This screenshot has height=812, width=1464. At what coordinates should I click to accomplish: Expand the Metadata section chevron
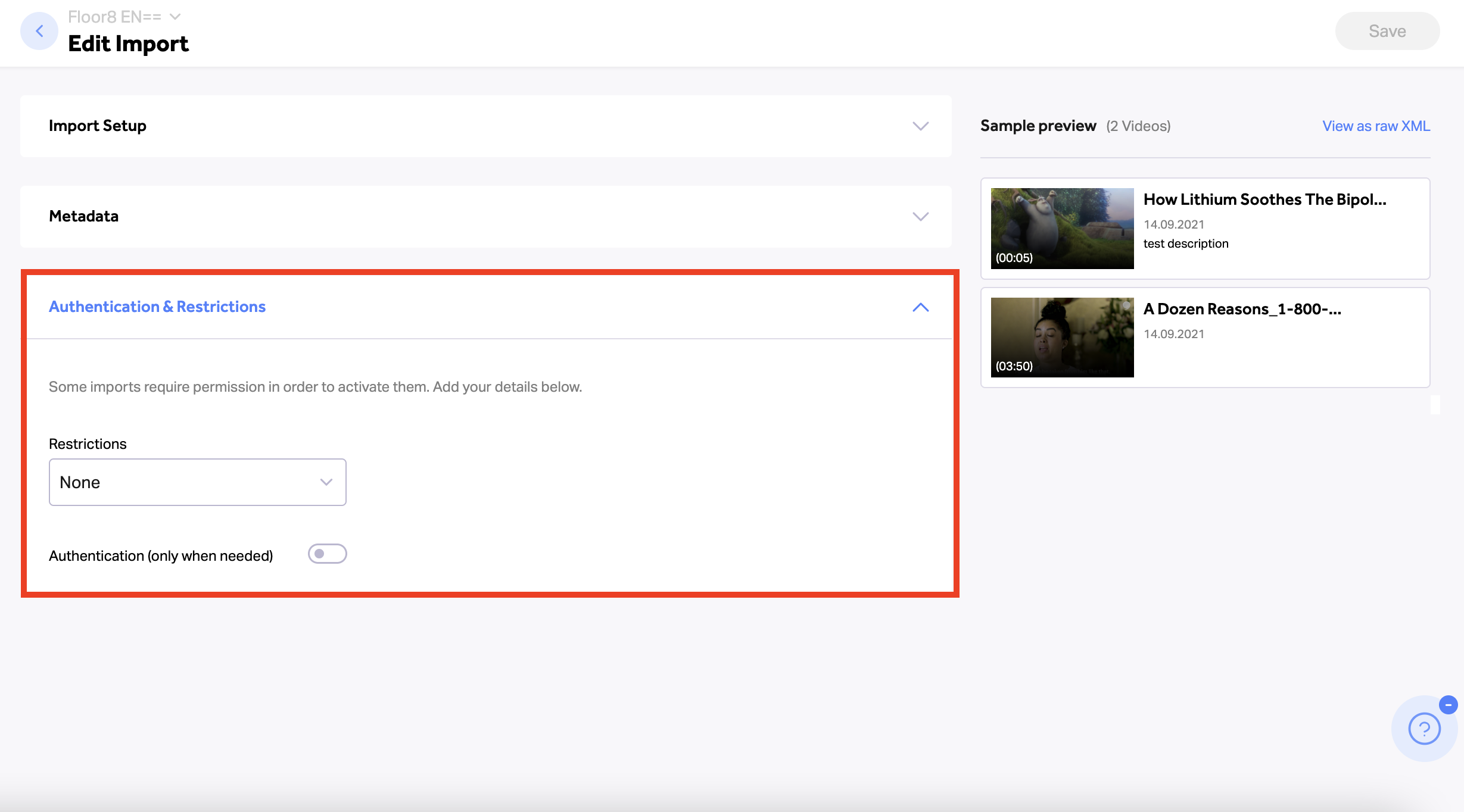pos(920,217)
